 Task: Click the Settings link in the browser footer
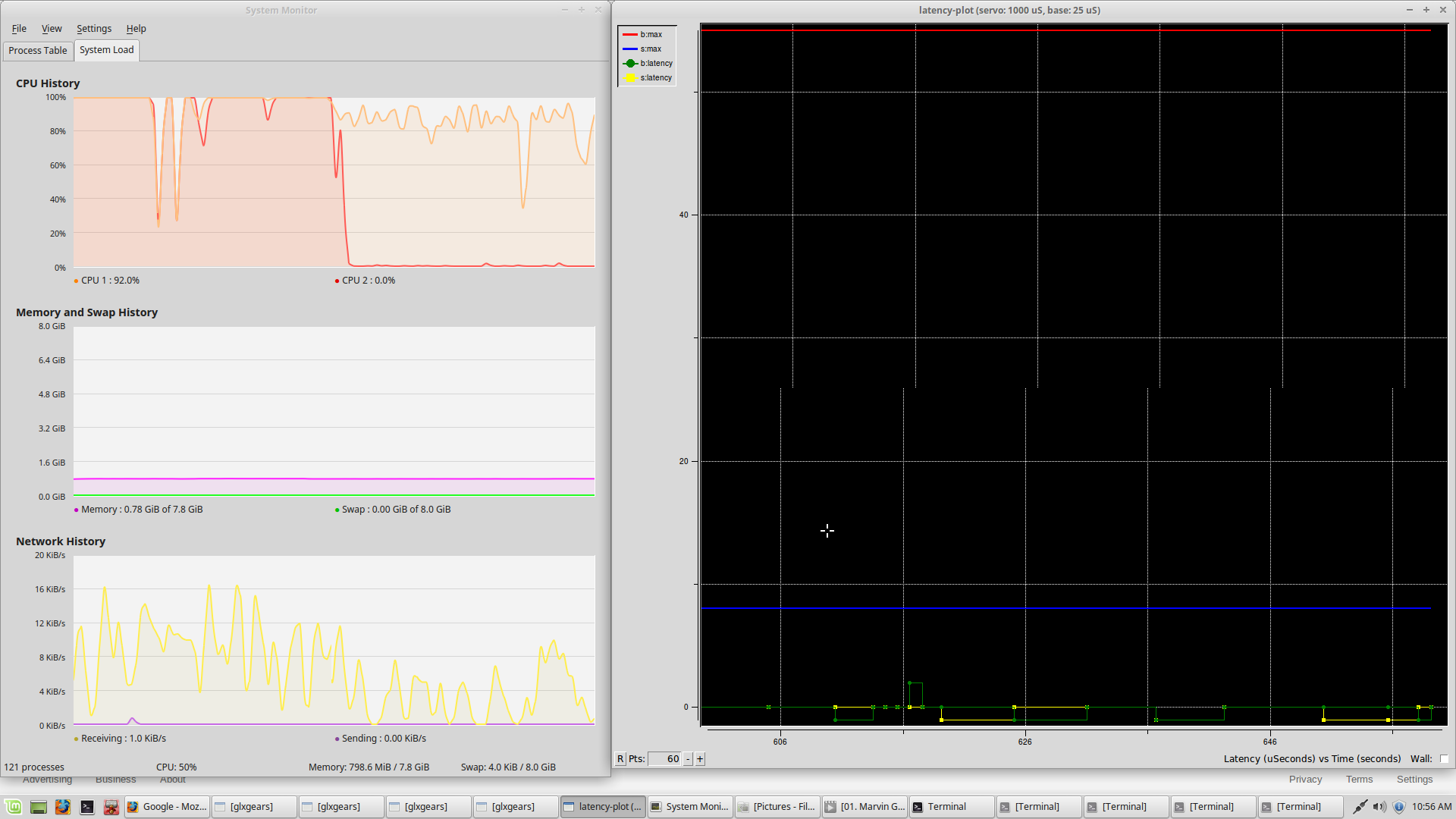point(1414,780)
